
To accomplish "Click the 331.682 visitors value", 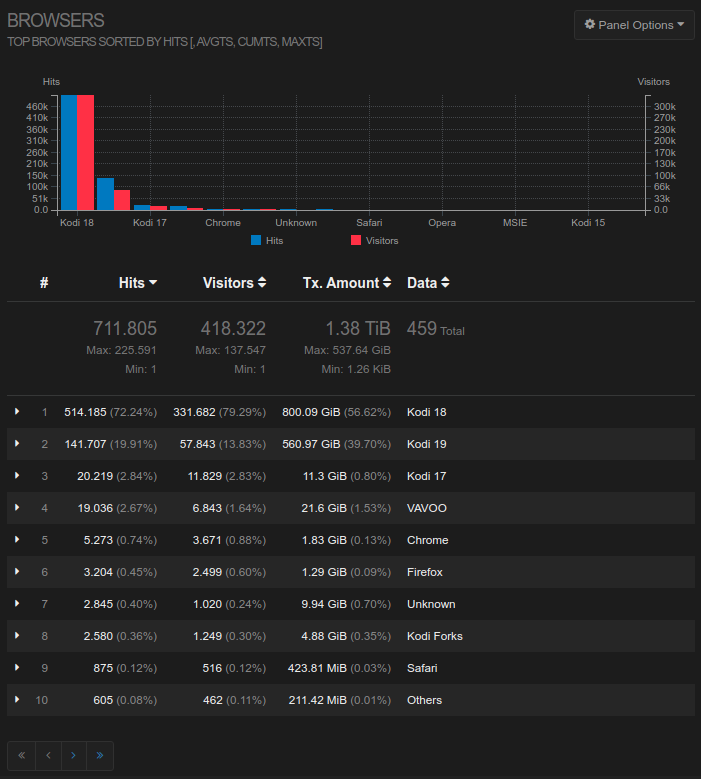I will coord(194,412).
